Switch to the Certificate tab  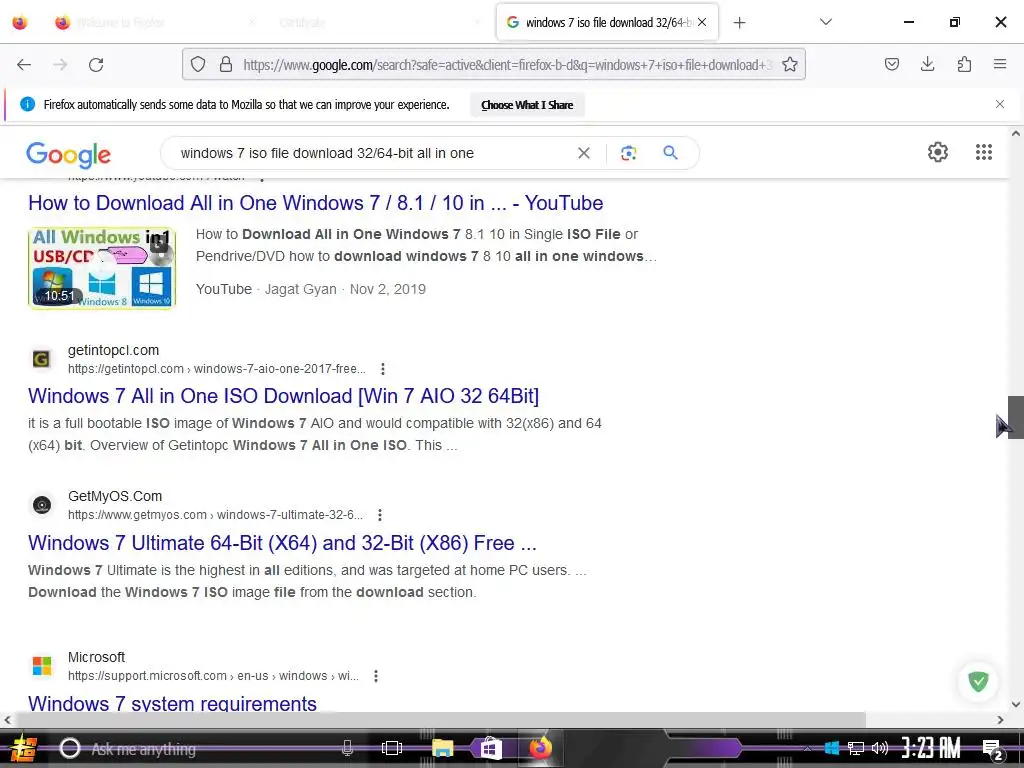(379, 22)
